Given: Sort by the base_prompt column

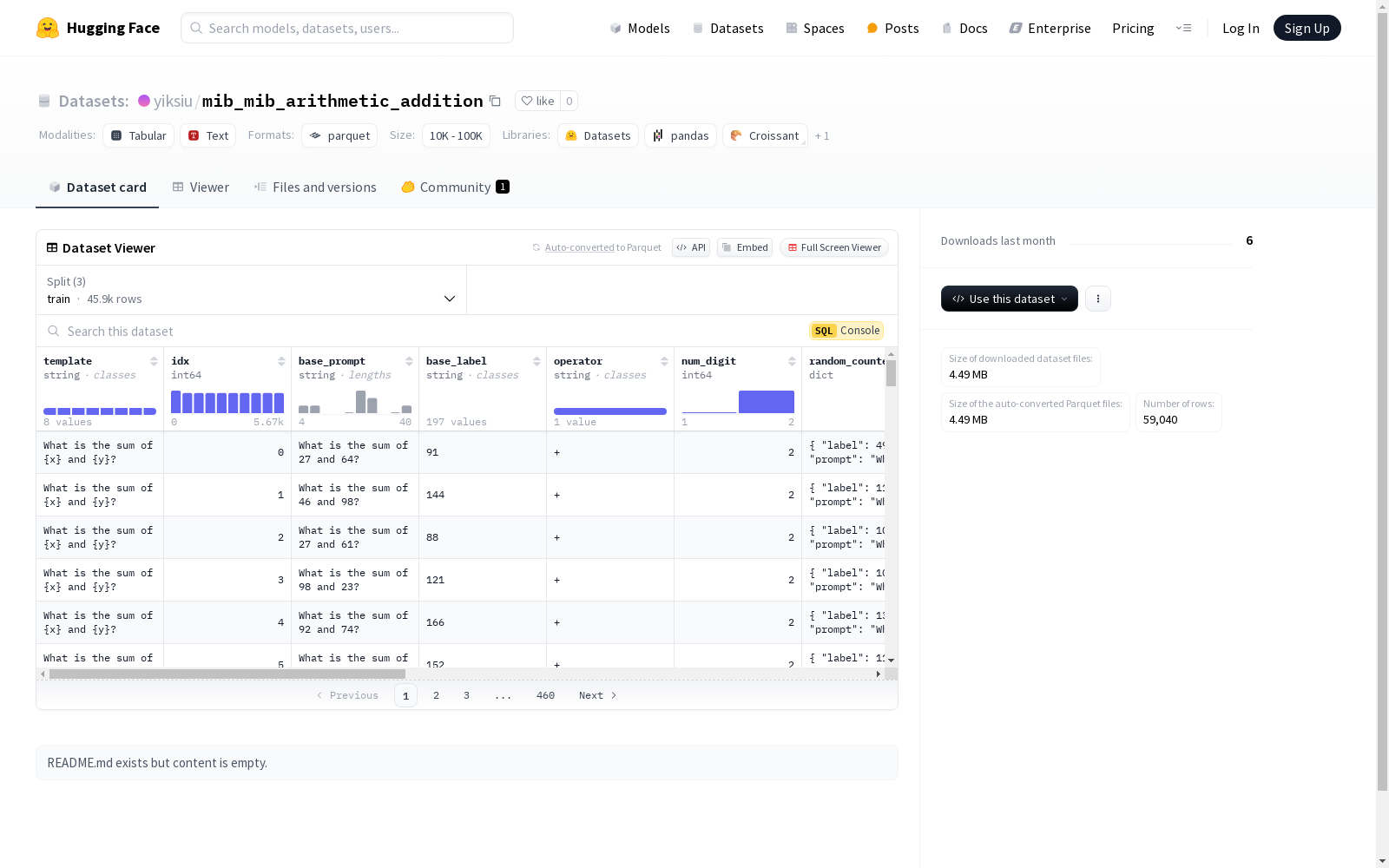Looking at the screenshot, I should pos(409,361).
